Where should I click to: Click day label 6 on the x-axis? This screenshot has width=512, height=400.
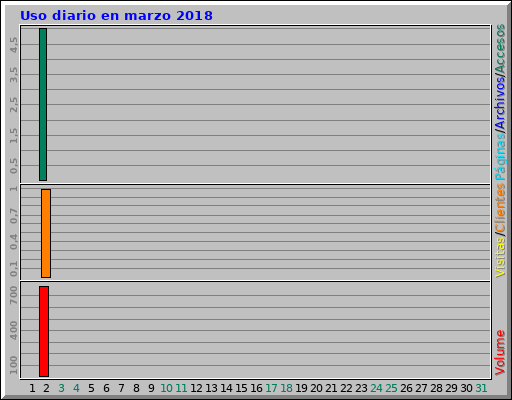106,388
